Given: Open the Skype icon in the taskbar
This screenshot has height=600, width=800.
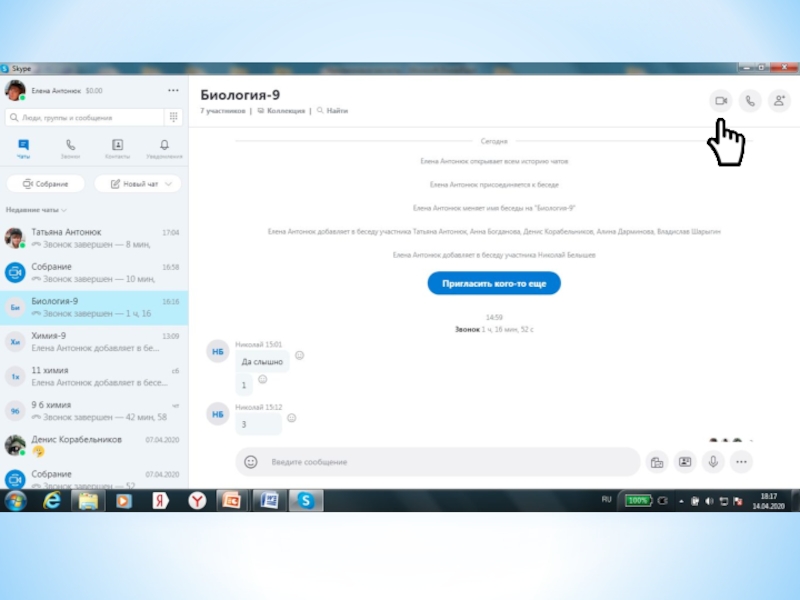Looking at the screenshot, I should pos(306,501).
